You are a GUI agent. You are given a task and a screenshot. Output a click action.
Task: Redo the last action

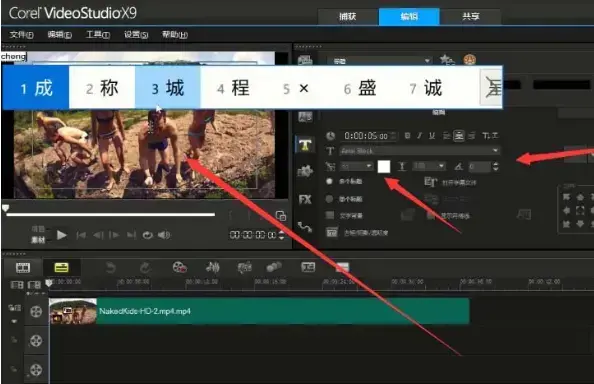[145, 268]
